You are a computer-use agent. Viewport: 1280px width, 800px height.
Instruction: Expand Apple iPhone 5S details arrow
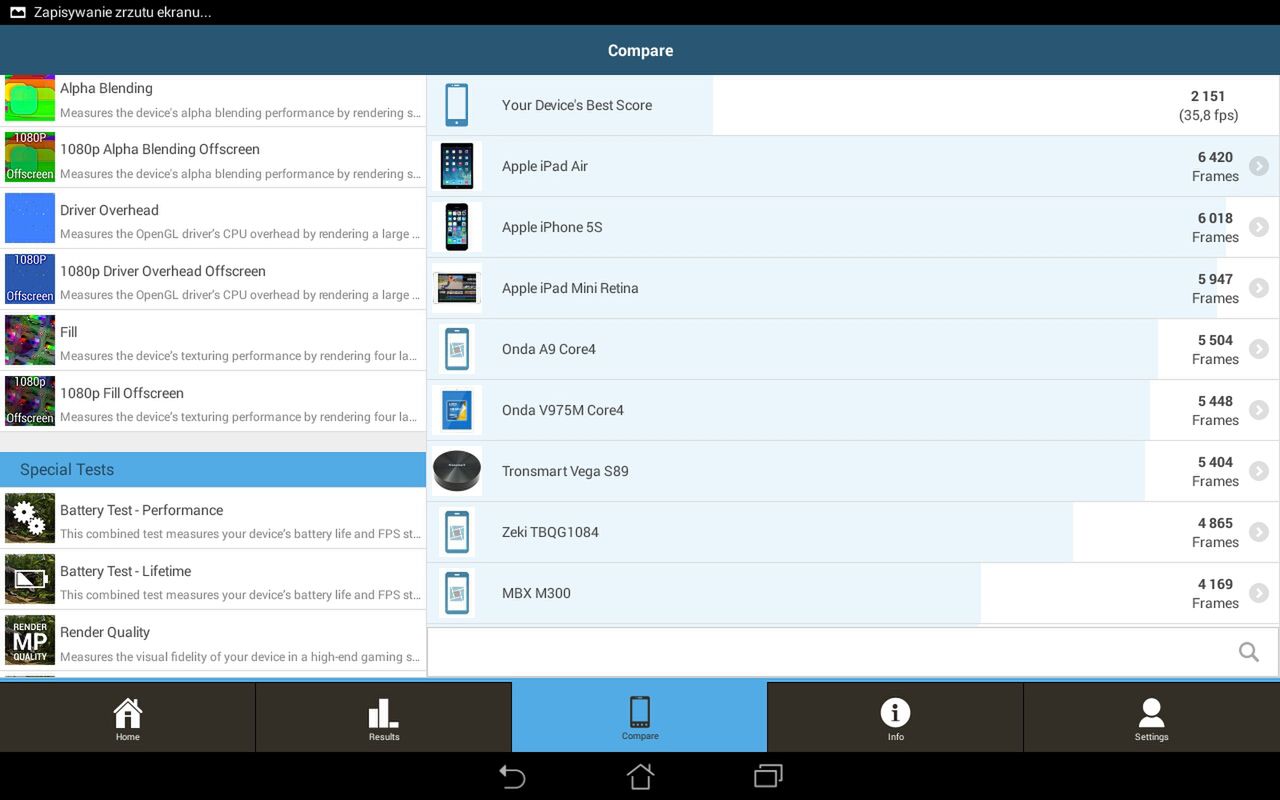pyautogui.click(x=1259, y=227)
